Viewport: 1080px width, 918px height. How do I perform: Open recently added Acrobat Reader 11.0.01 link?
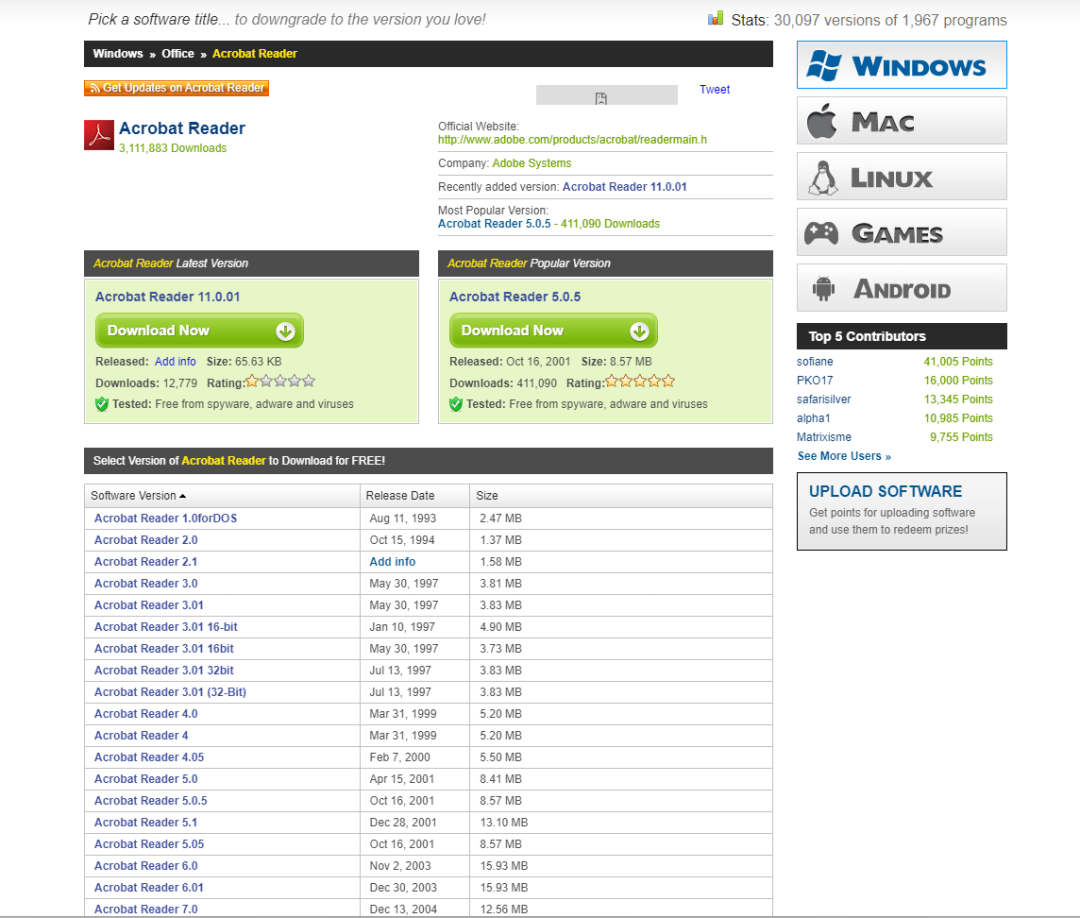pyautogui.click(x=625, y=187)
